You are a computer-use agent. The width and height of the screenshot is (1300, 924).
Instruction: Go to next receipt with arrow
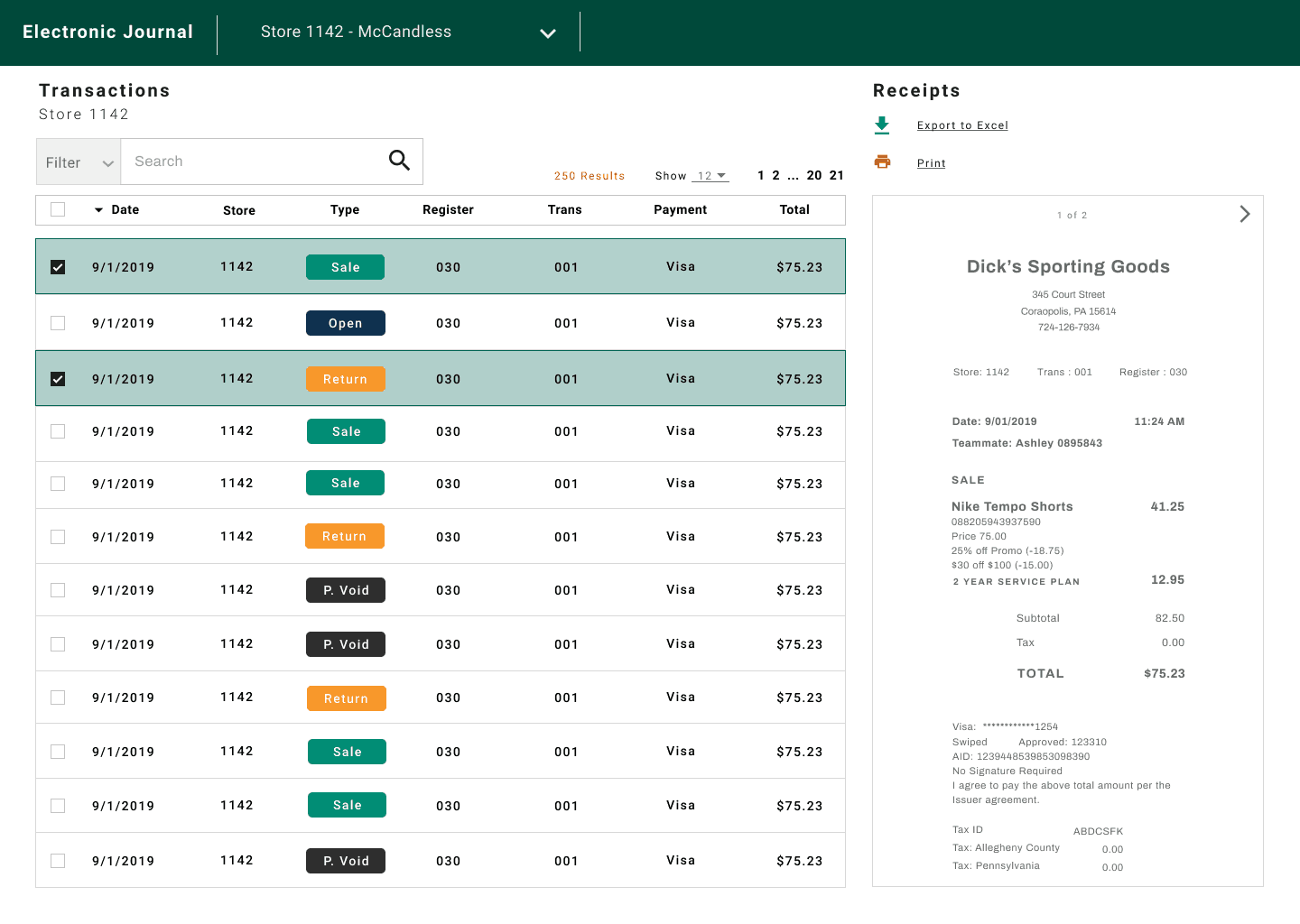pyautogui.click(x=1244, y=214)
